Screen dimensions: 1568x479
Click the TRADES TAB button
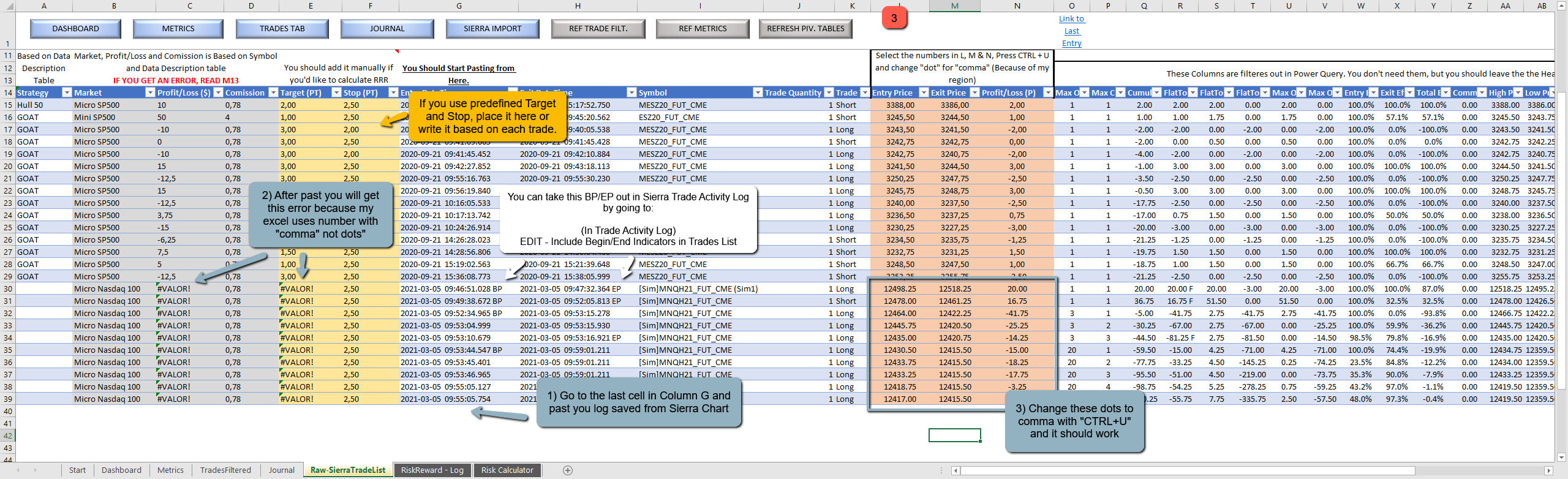coord(282,29)
